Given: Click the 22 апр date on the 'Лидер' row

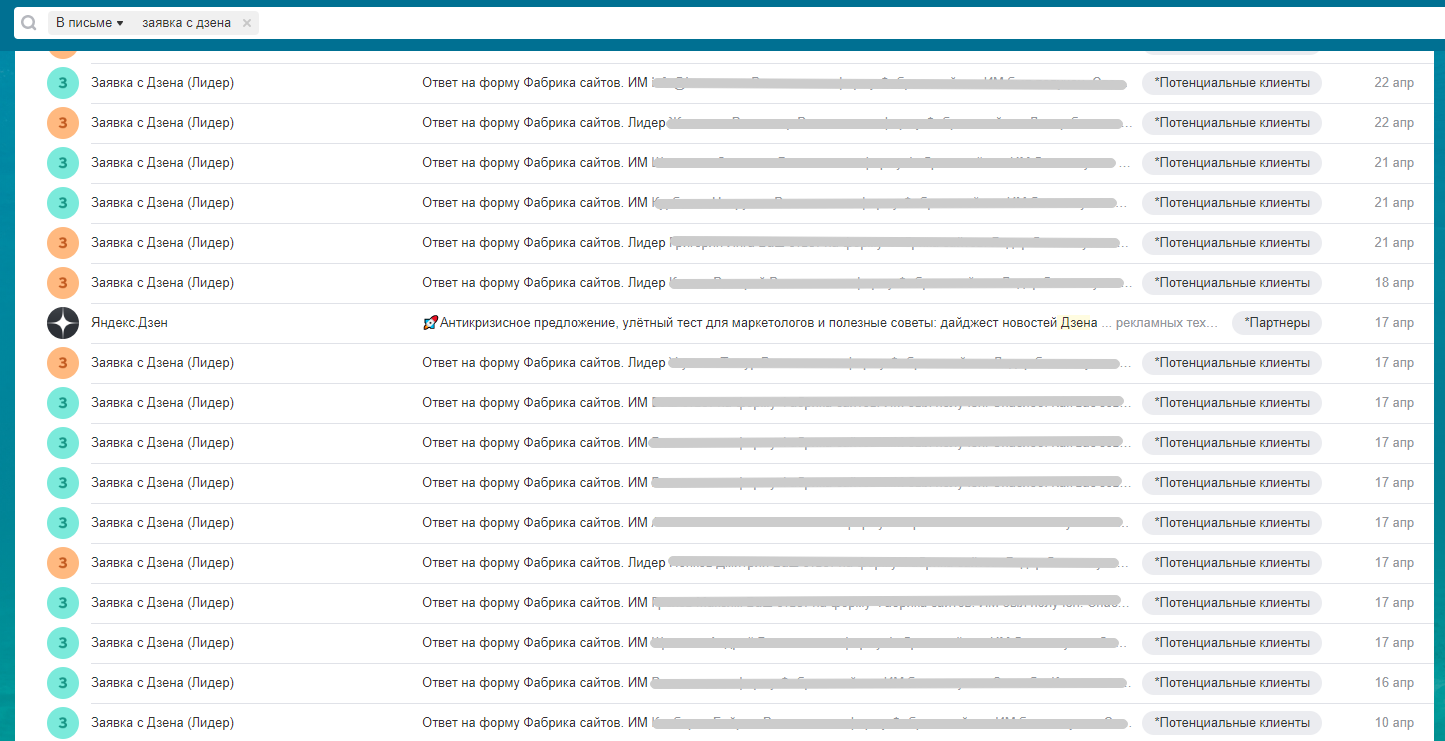Looking at the screenshot, I should (x=1394, y=123).
